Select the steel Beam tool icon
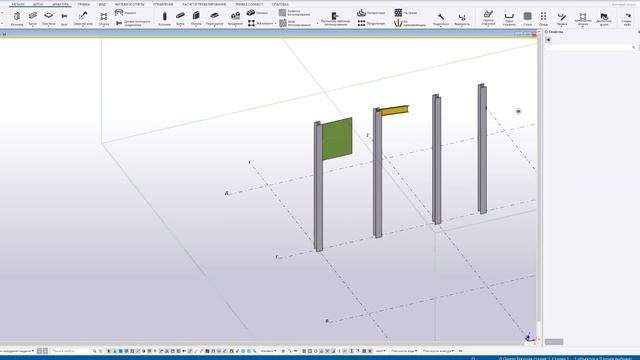Screen dimensions: 640x360 [x=33, y=16]
